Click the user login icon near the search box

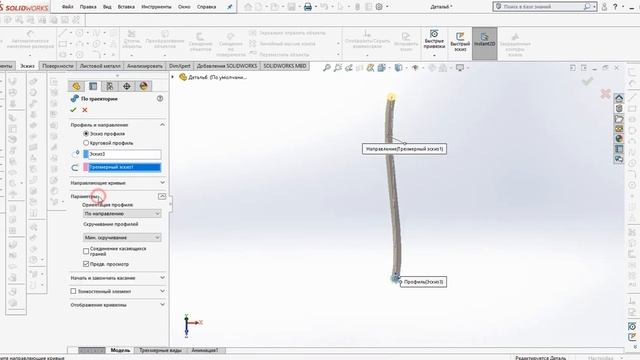point(604,7)
